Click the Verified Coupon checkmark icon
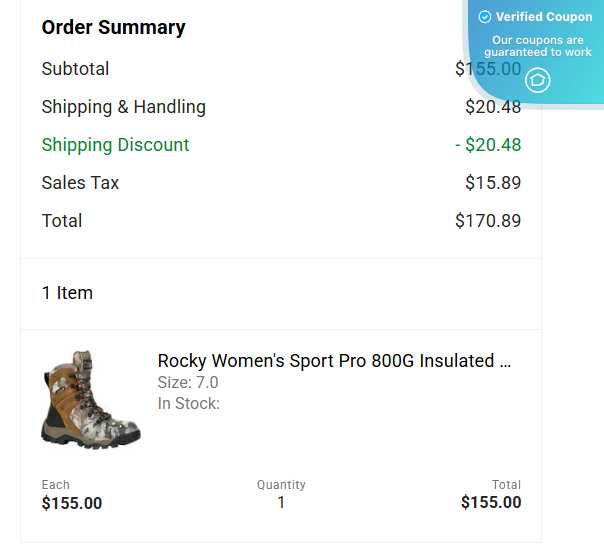The image size is (604, 557). tap(485, 17)
